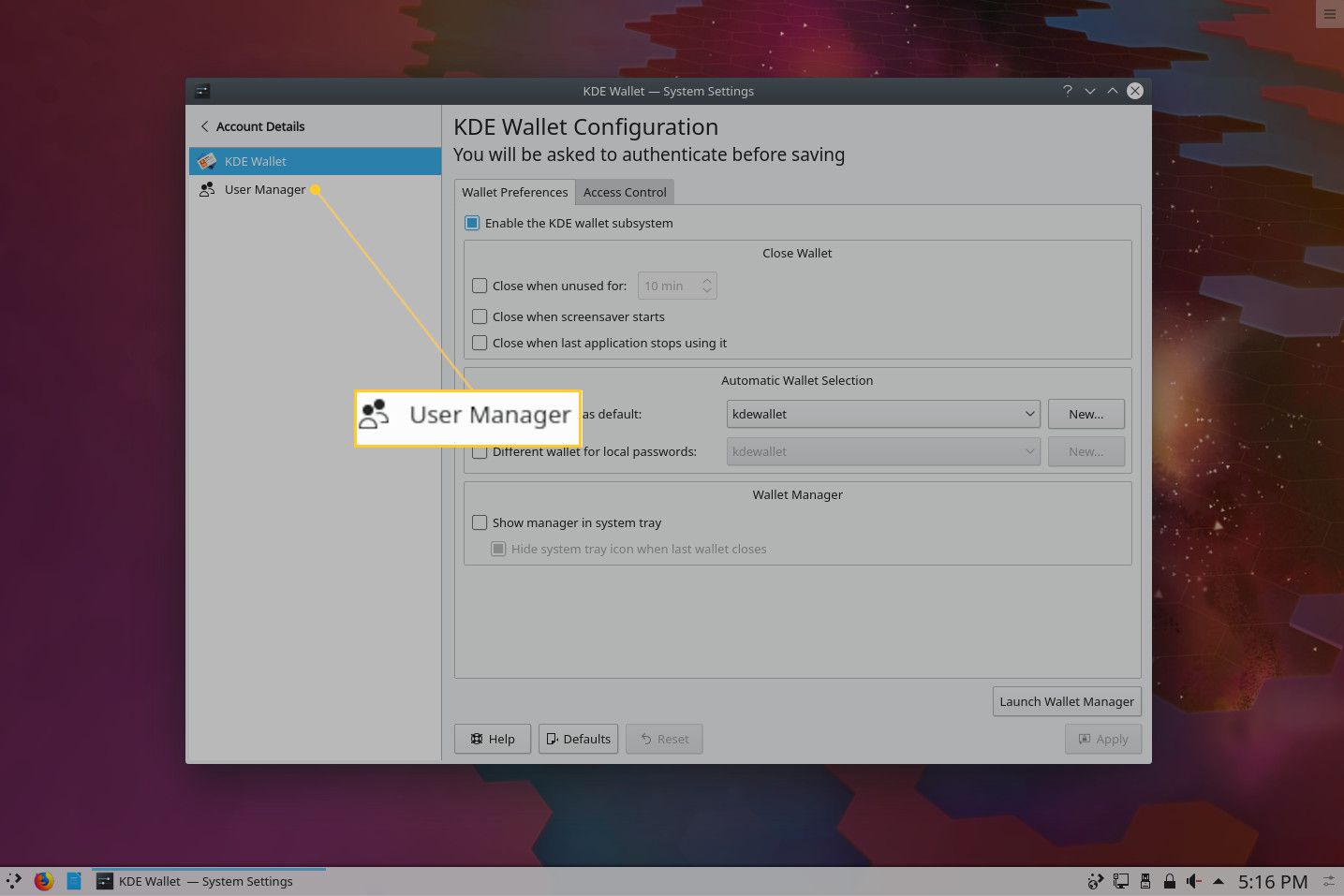
Task: Launch Firefox from the panel
Action: 43,881
